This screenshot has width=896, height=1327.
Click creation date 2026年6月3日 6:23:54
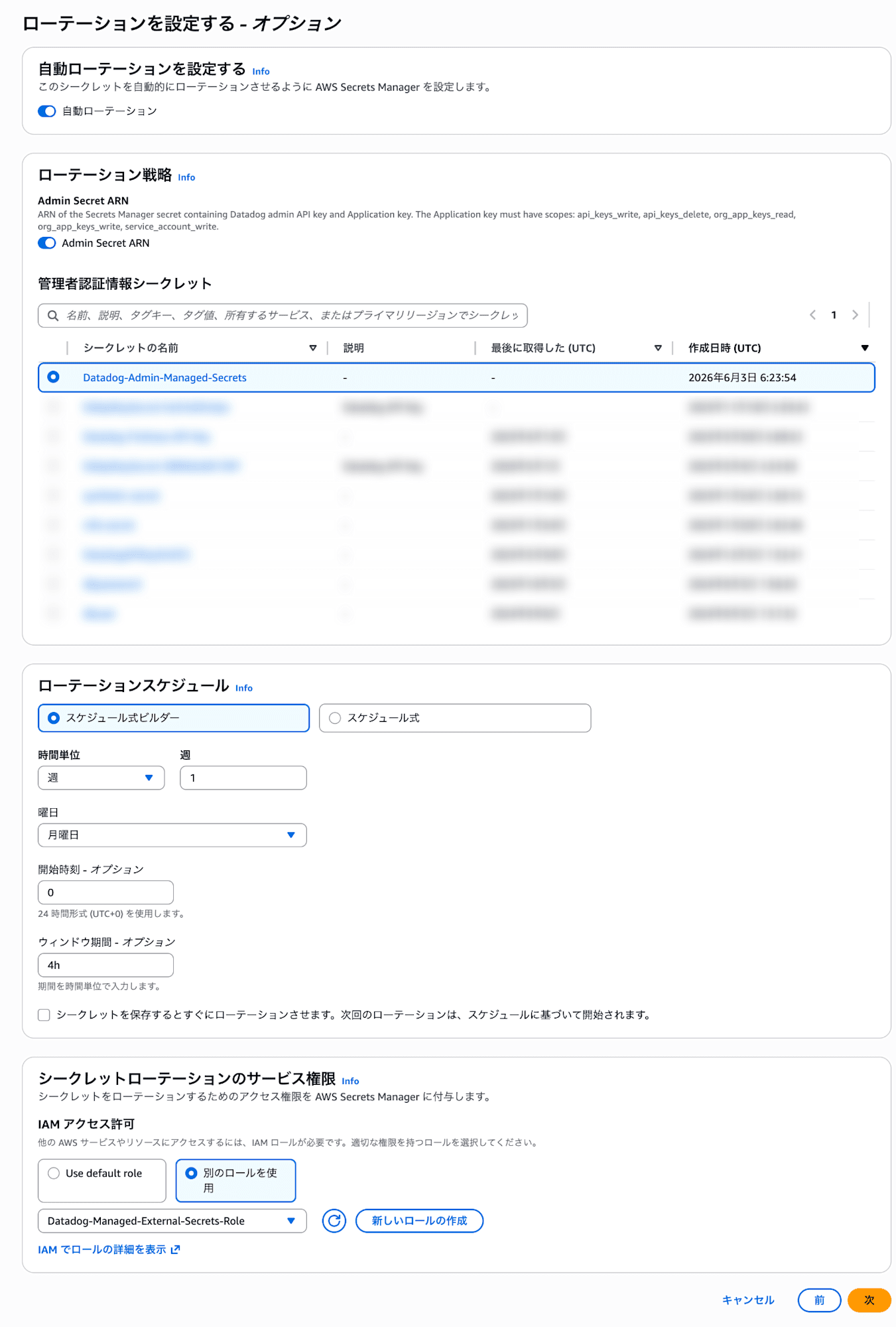[x=742, y=378]
